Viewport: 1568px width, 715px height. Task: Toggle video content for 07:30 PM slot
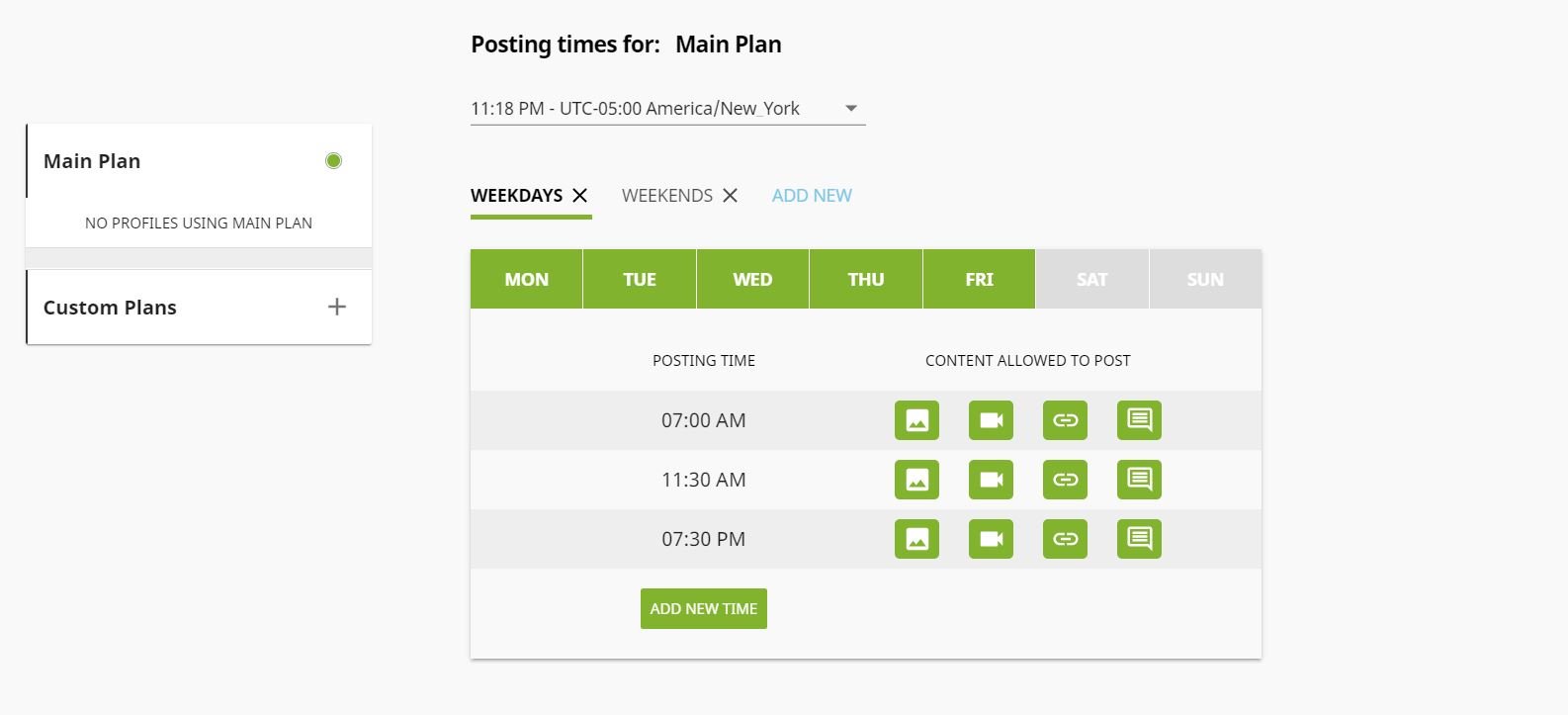(x=991, y=539)
